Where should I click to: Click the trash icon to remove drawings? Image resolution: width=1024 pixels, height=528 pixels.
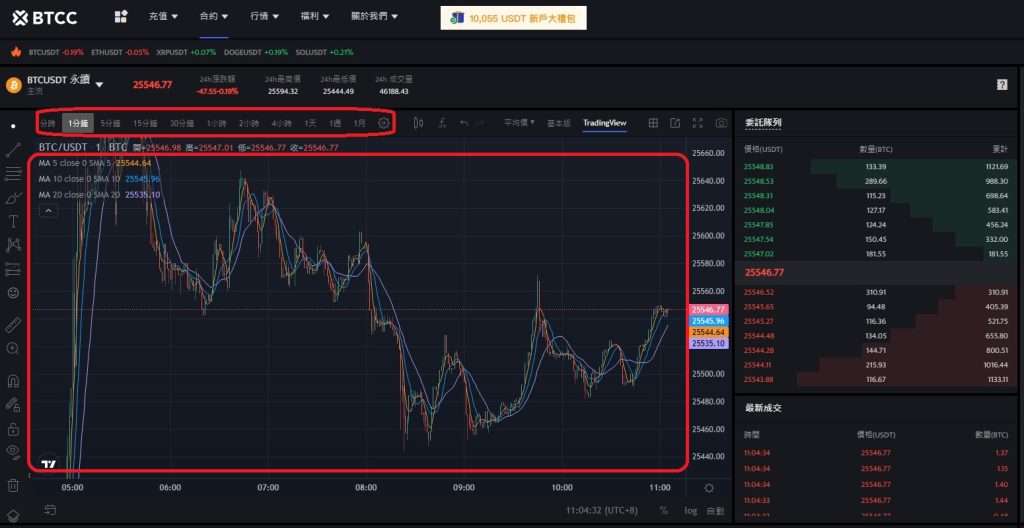click(x=13, y=485)
